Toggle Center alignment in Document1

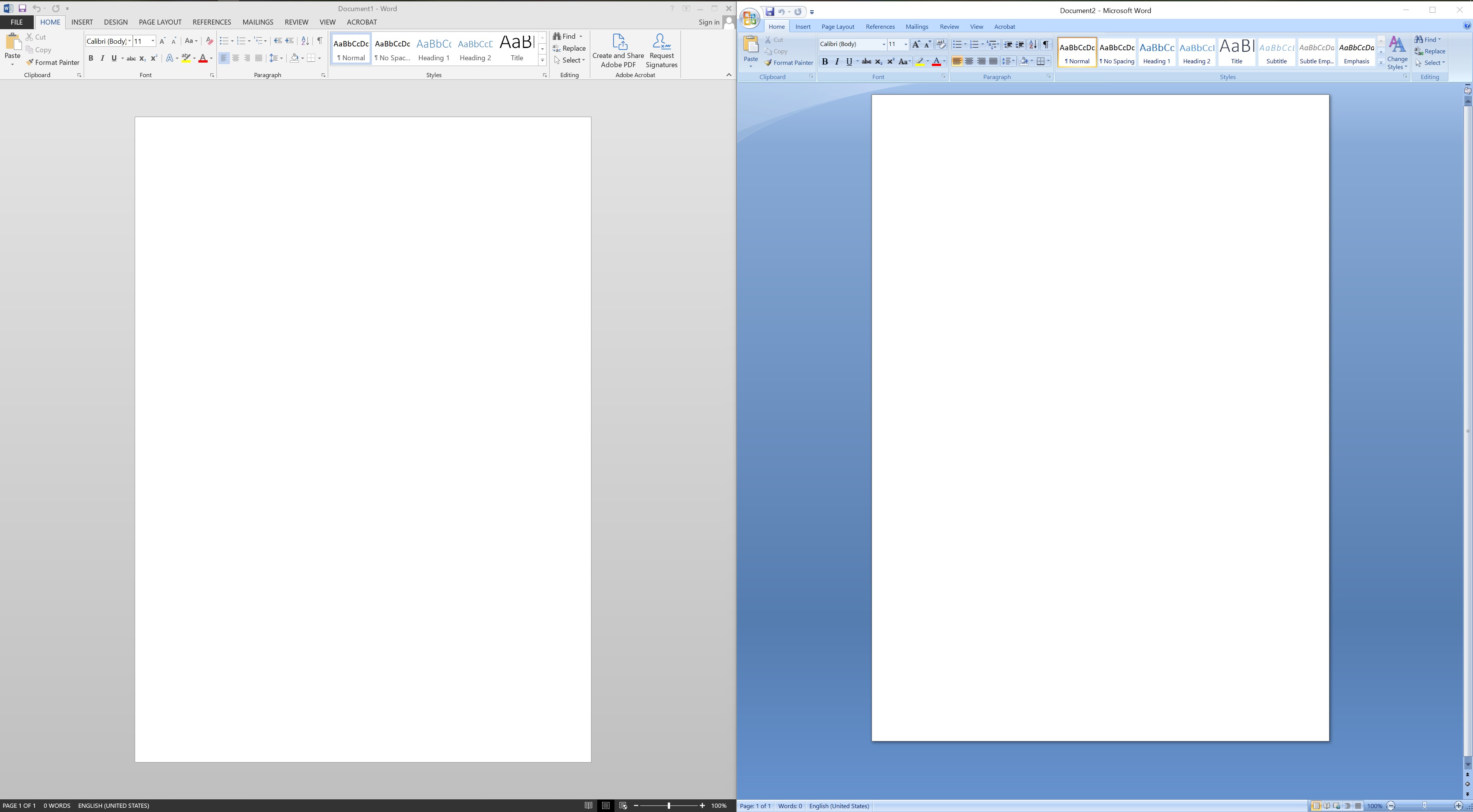(x=236, y=58)
